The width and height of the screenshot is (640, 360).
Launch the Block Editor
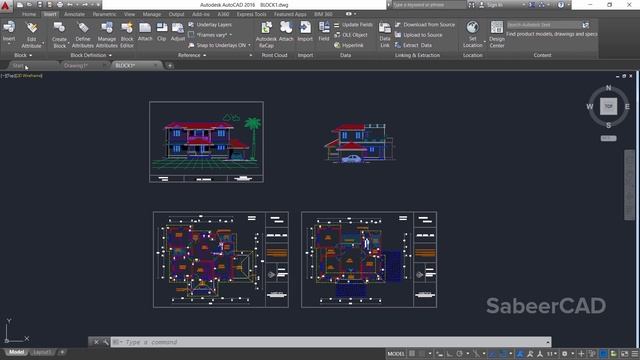coord(127,35)
